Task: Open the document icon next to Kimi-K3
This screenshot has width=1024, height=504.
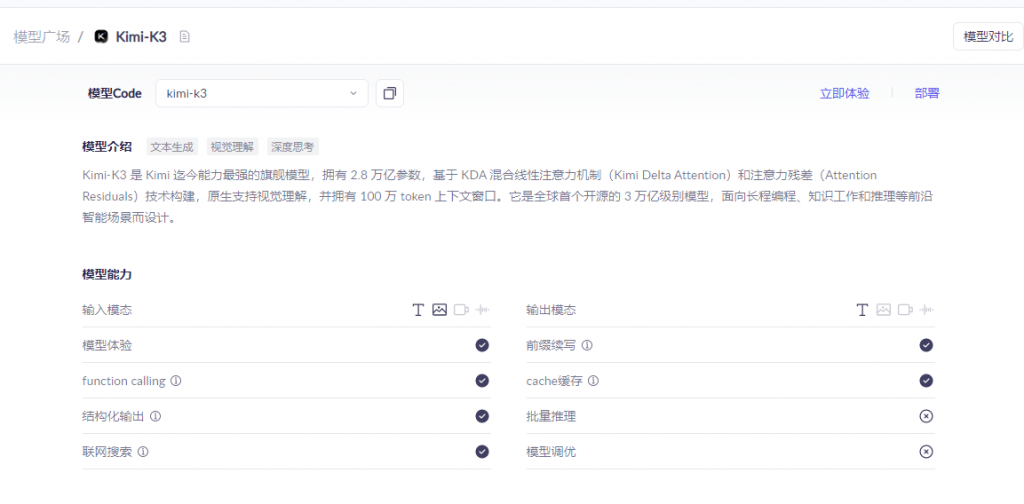Action: pyautogui.click(x=185, y=37)
